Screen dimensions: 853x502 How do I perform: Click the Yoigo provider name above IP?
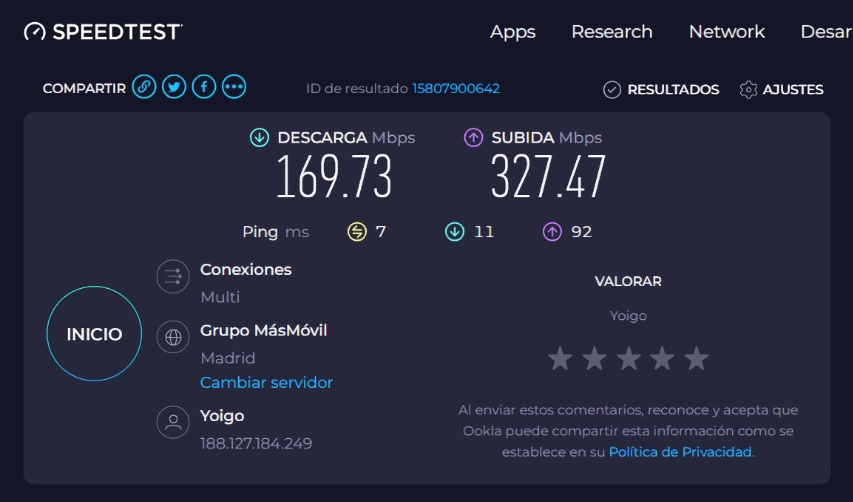[222, 416]
